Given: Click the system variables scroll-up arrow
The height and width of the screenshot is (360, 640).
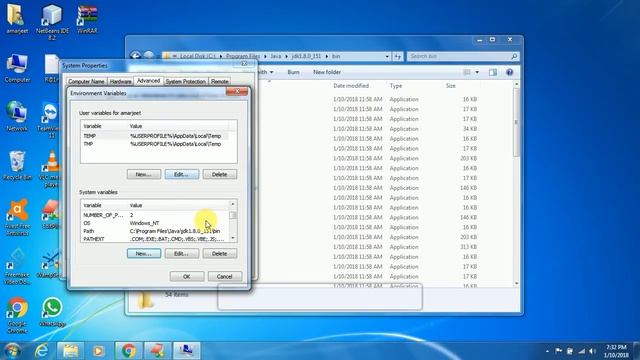Looking at the screenshot, I should (233, 204).
